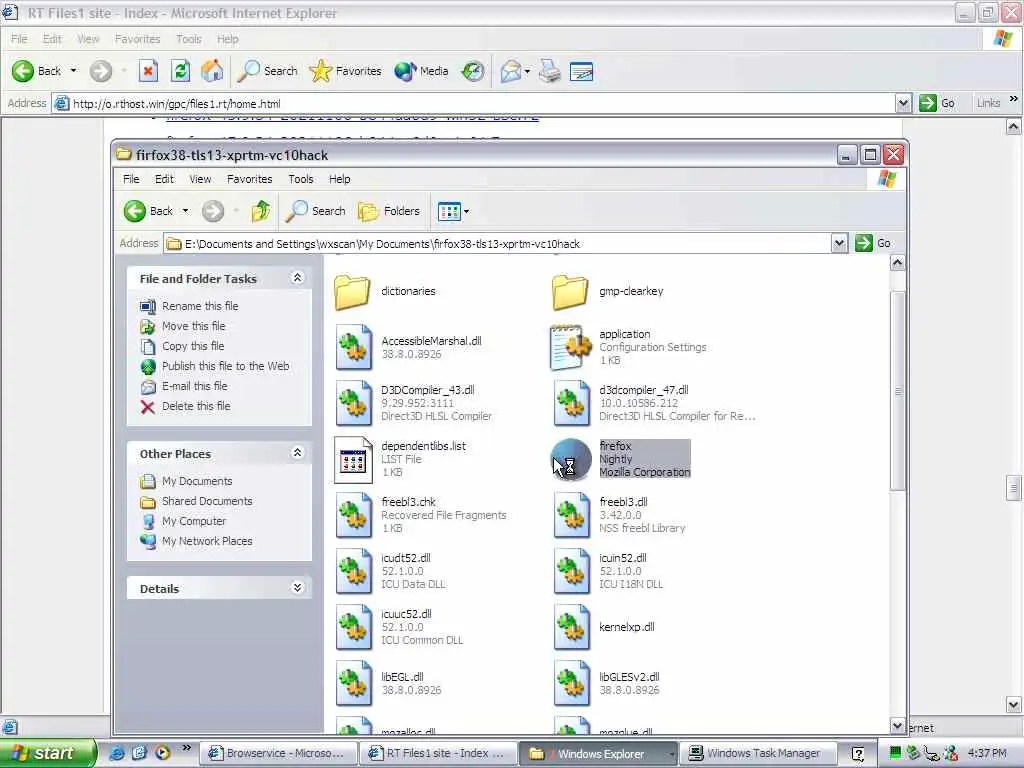Toggle Folders pane in Explorer window
The width and height of the screenshot is (1024, 768).
(x=389, y=211)
